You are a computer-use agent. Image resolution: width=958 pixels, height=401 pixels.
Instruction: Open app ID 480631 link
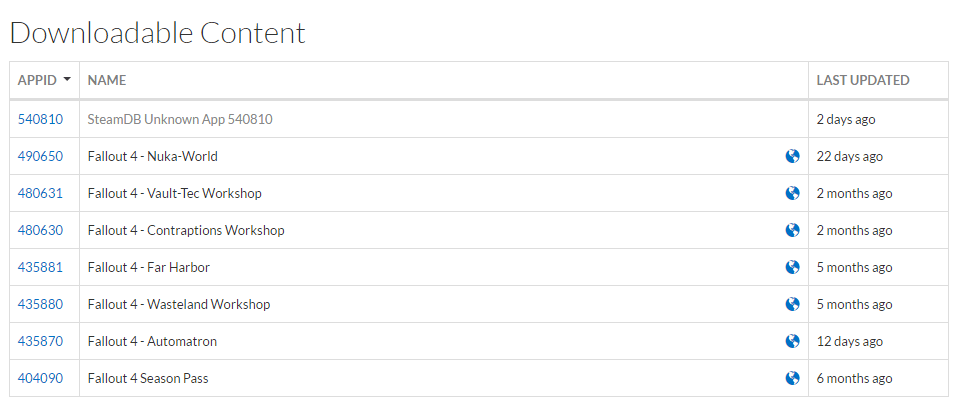[40, 193]
